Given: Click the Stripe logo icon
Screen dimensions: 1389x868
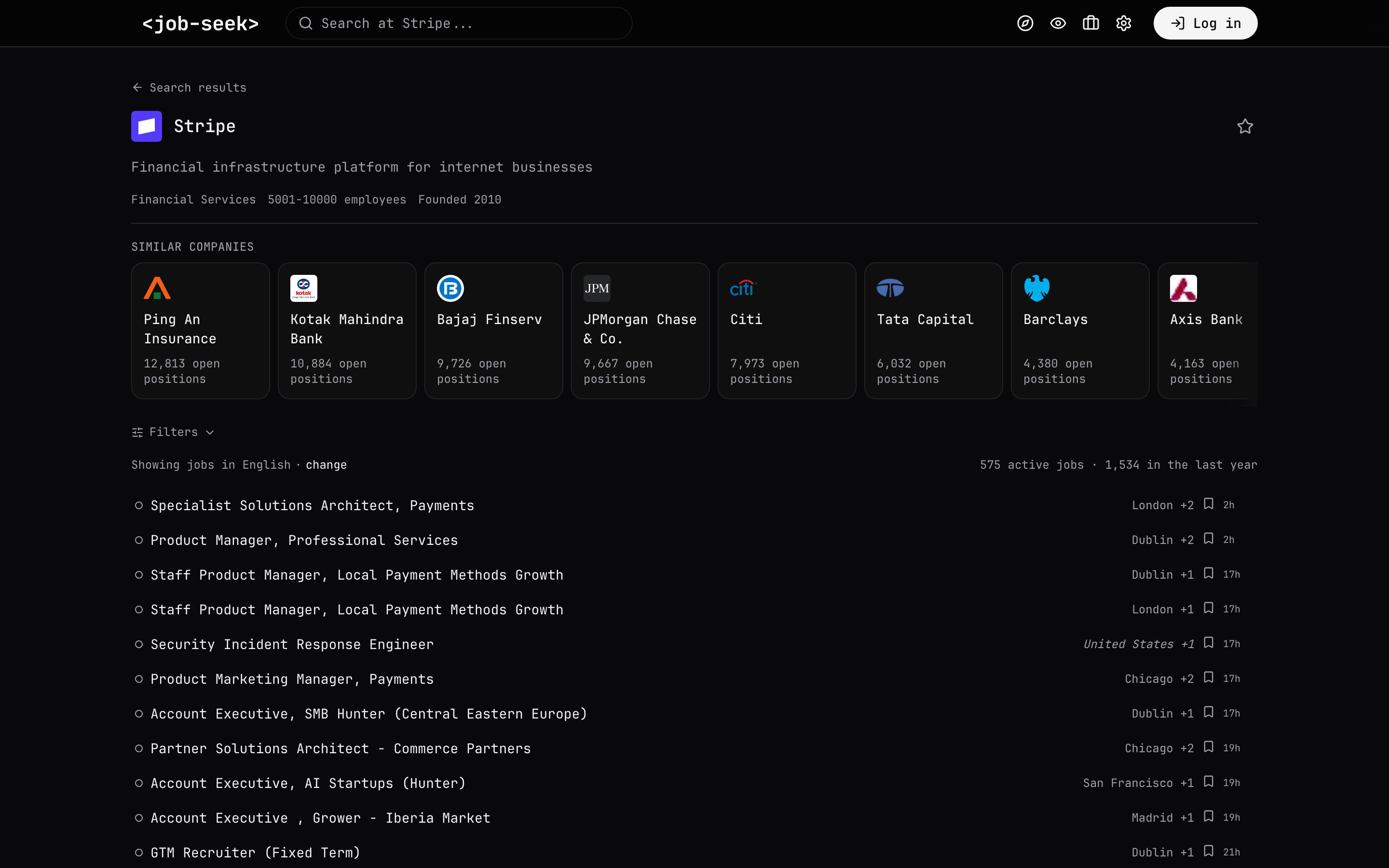Looking at the screenshot, I should pos(146,126).
